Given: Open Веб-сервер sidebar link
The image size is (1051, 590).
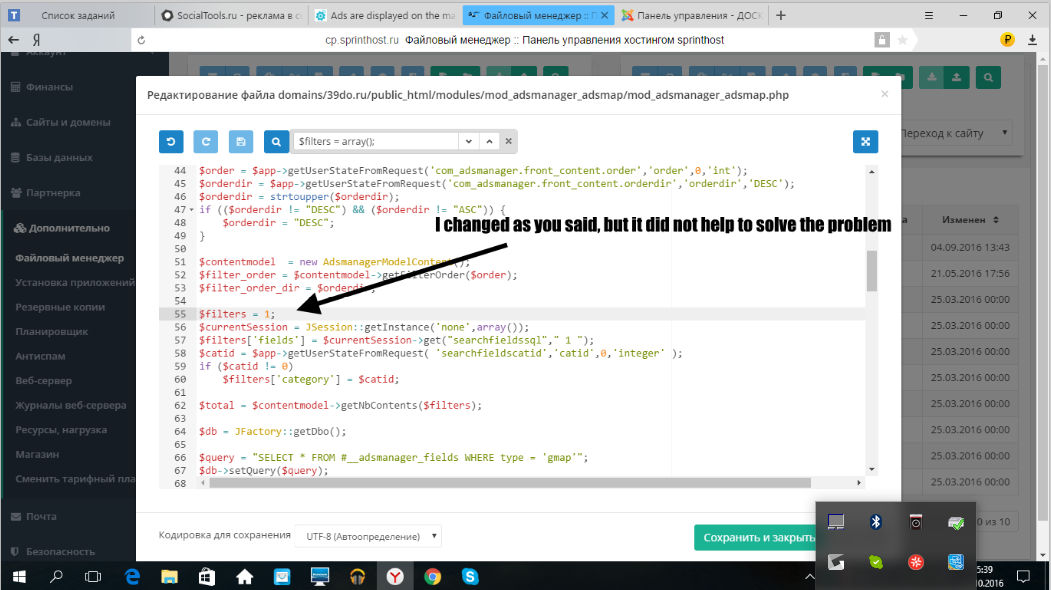Looking at the screenshot, I should (x=44, y=381).
